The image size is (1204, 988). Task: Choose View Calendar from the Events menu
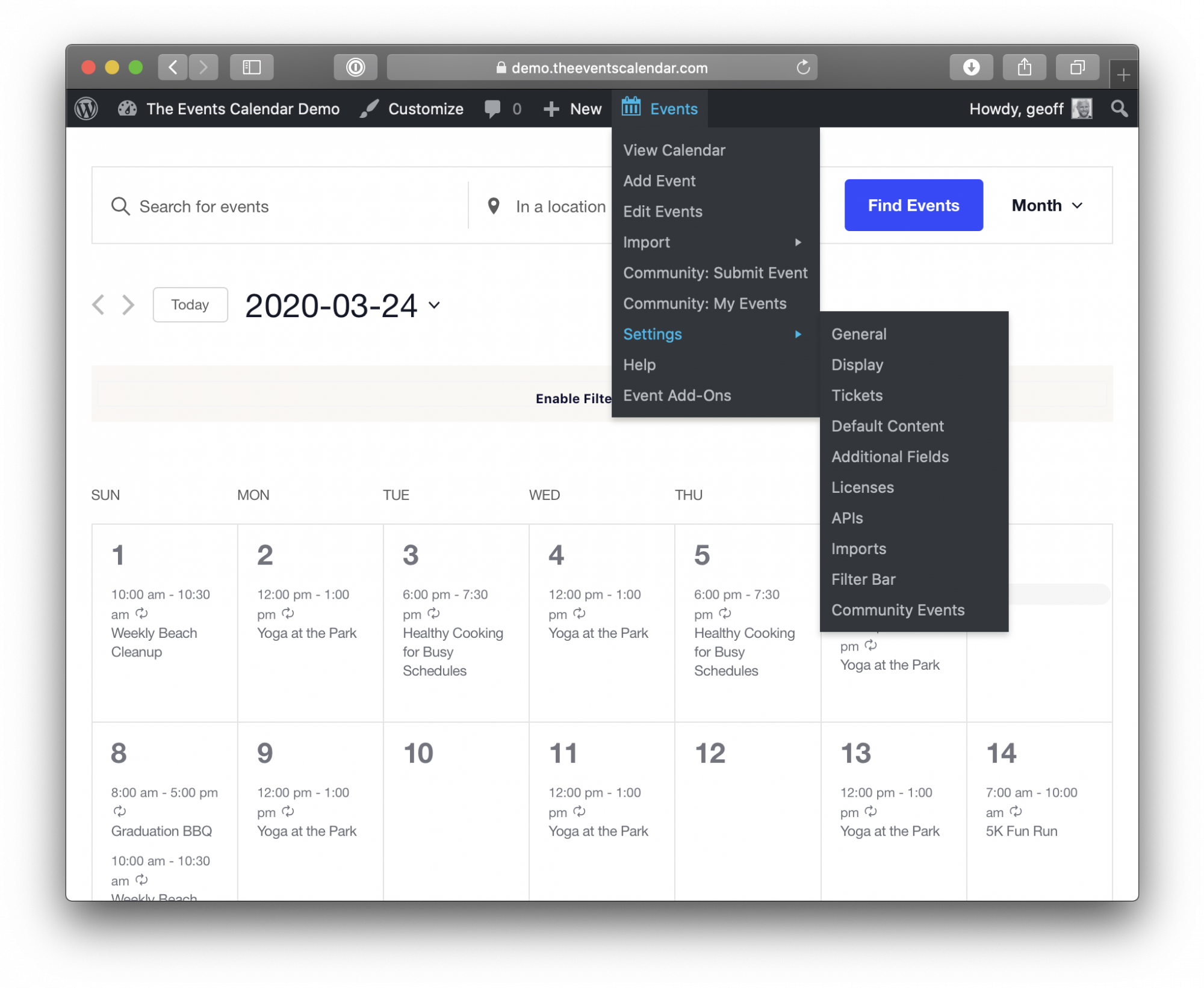pyautogui.click(x=674, y=150)
